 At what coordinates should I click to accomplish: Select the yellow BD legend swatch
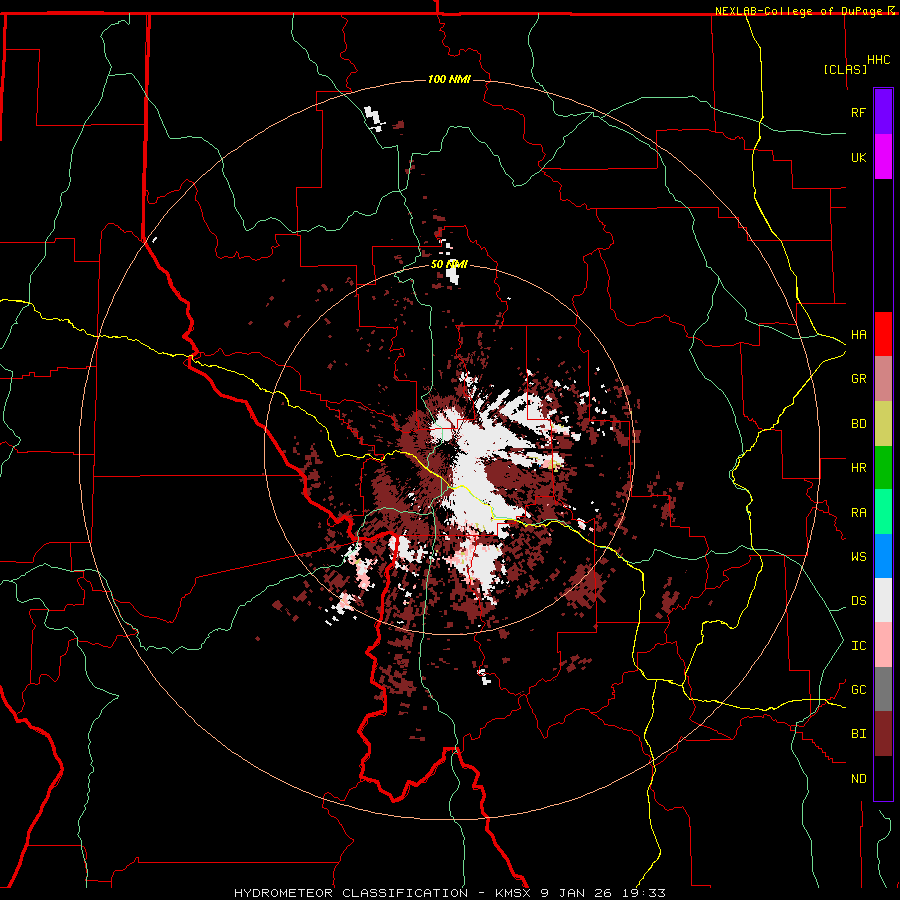tap(883, 424)
